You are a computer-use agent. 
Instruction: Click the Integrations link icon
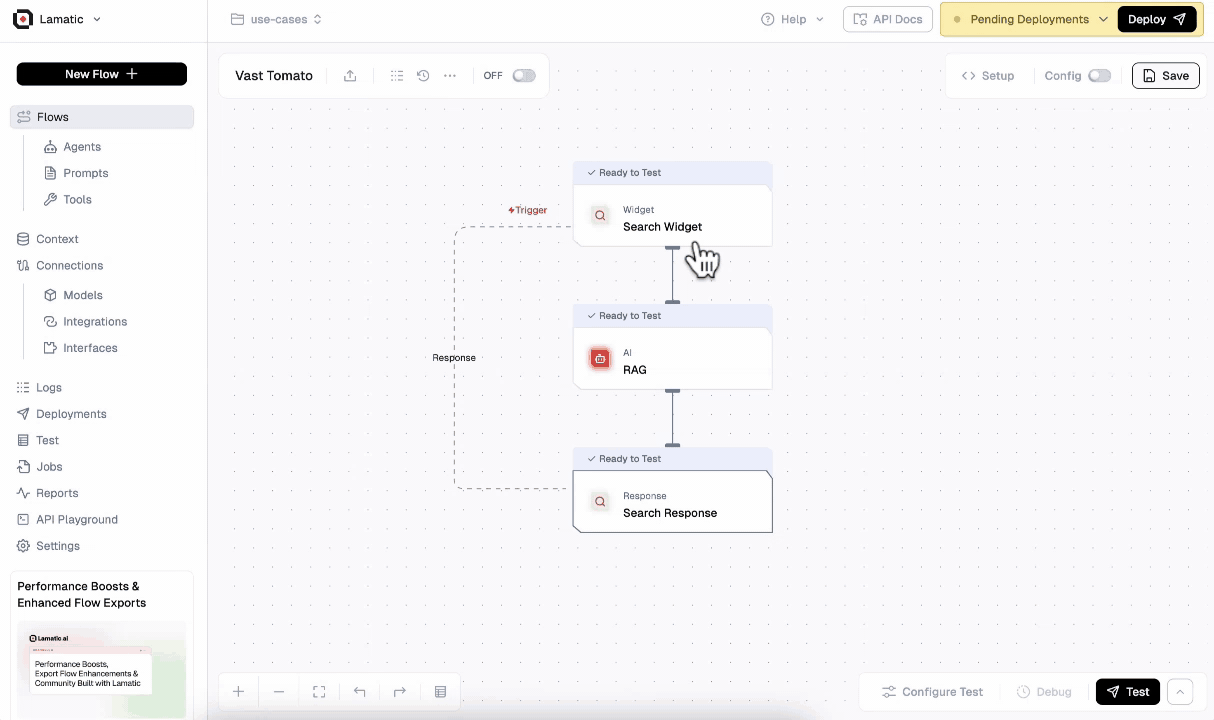[50, 322]
